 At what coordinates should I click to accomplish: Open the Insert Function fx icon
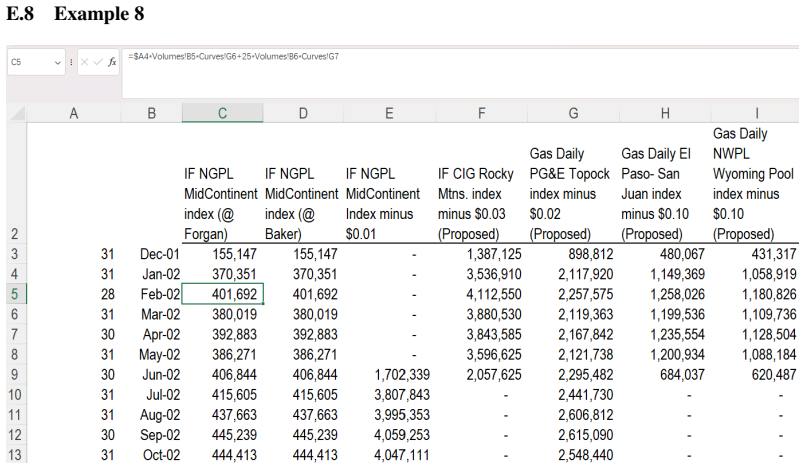point(112,62)
